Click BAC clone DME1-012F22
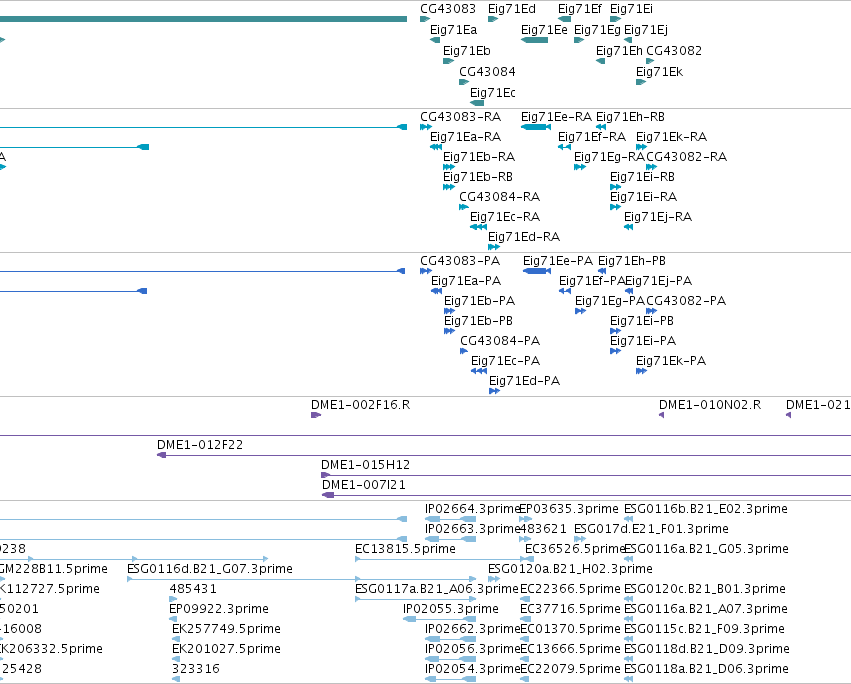 point(200,445)
